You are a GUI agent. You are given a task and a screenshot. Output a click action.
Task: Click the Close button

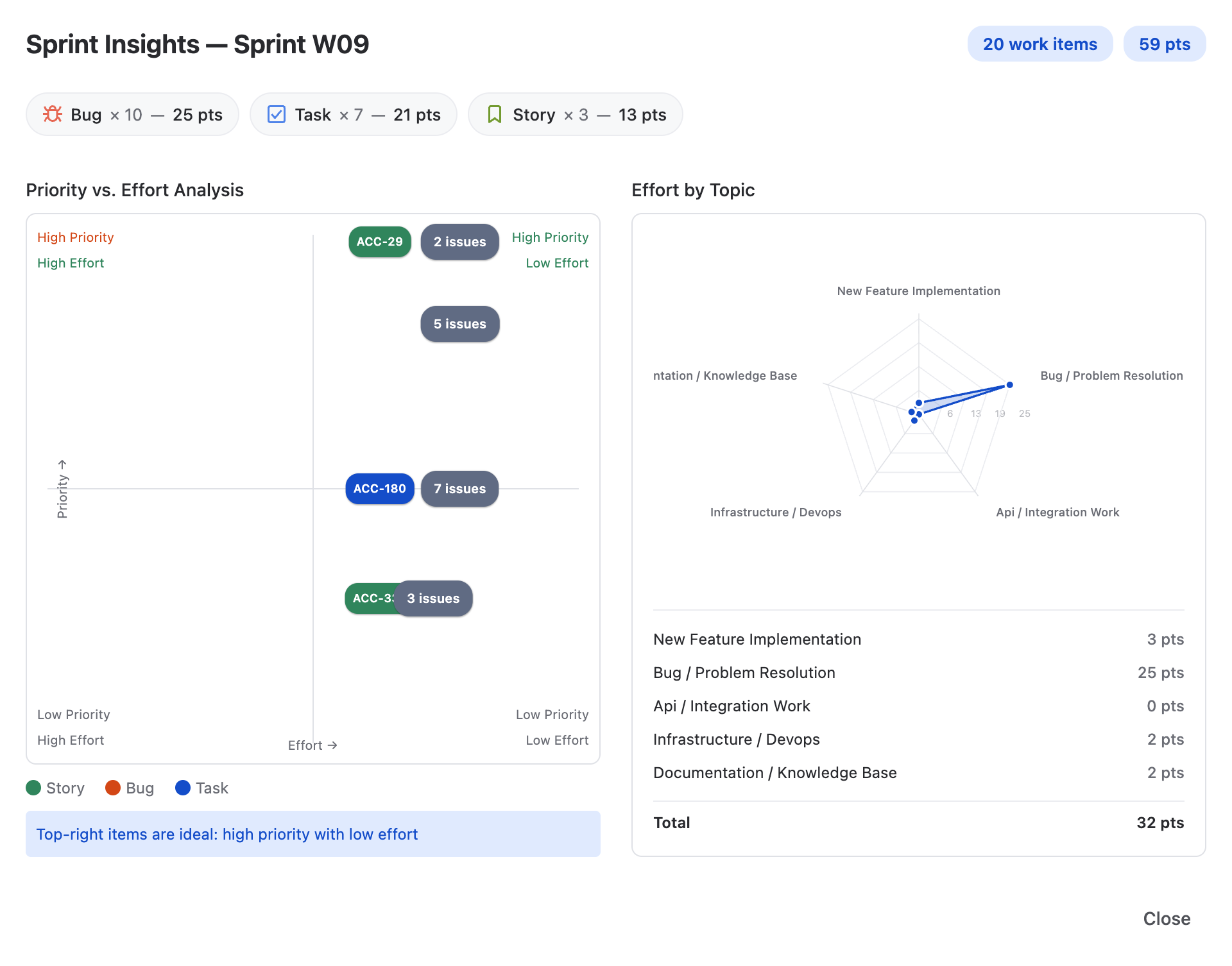[1166, 919]
